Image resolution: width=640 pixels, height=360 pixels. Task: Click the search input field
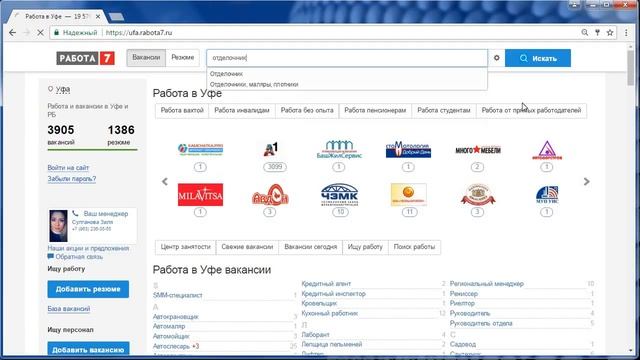pos(347,58)
